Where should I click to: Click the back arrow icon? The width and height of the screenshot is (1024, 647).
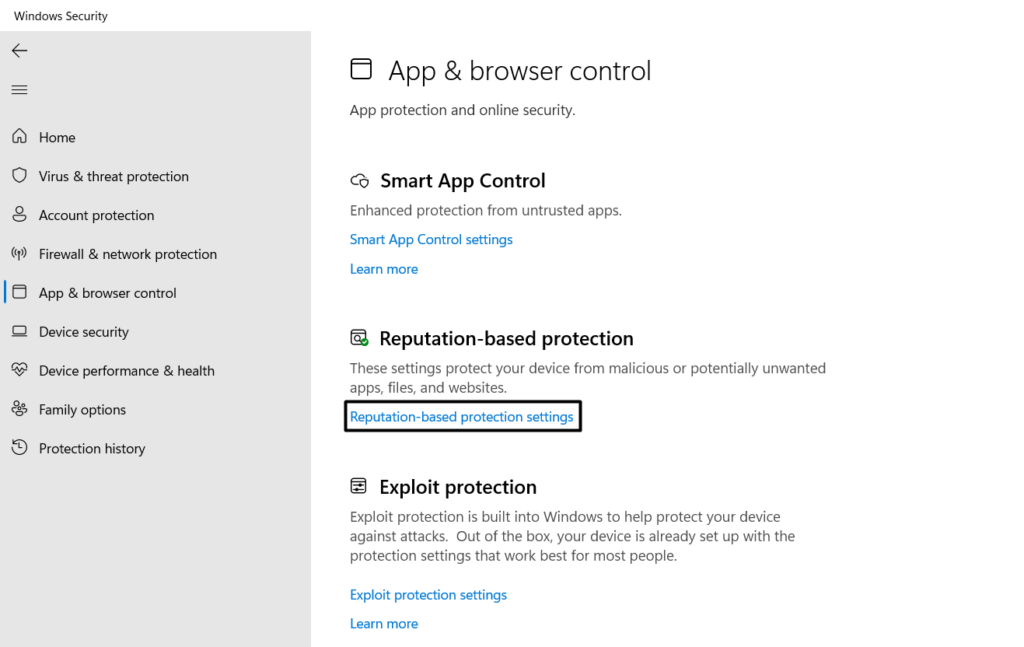pos(19,51)
